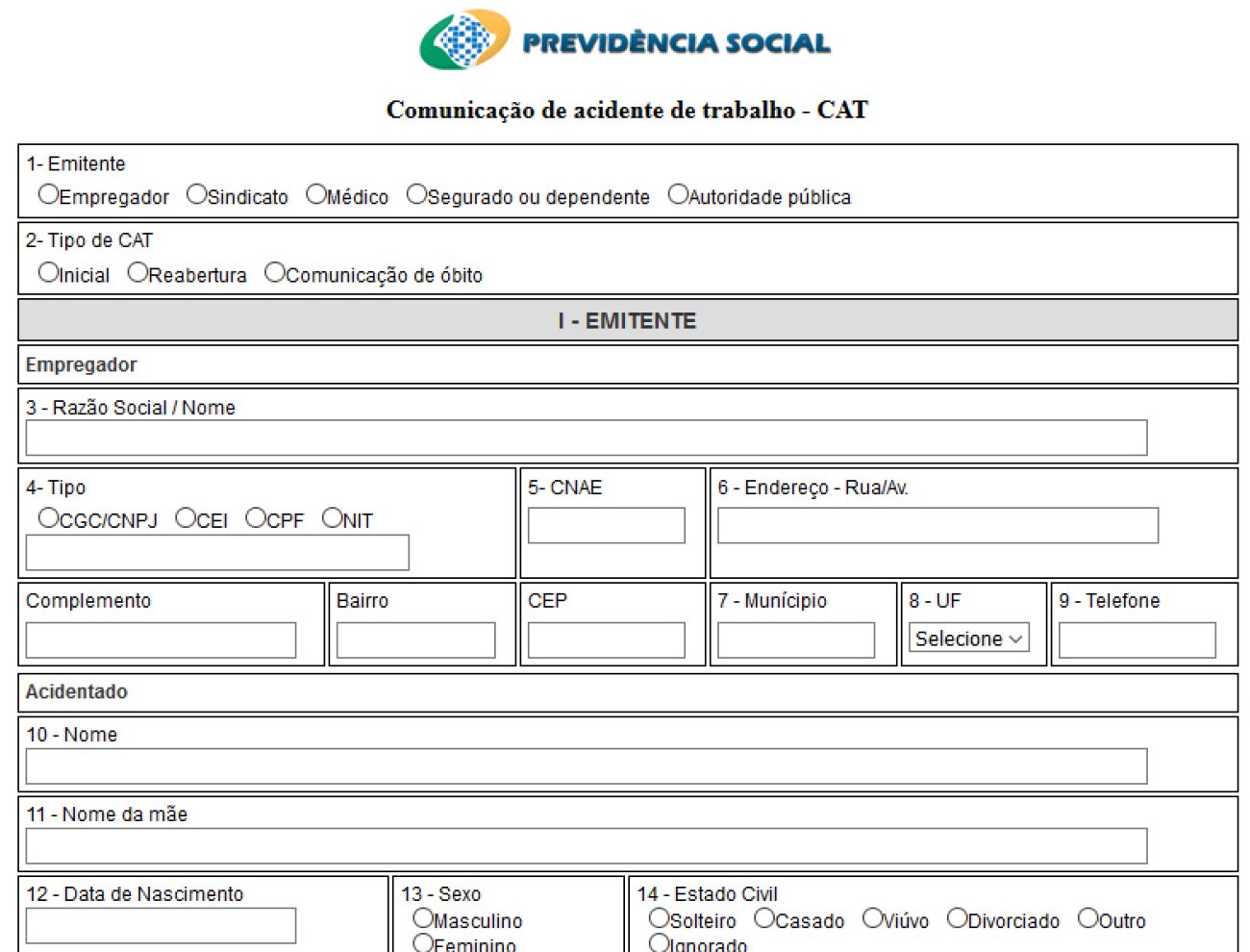The width and height of the screenshot is (1250, 952).
Task: Select Divorciado marital status
Action: coord(957,918)
